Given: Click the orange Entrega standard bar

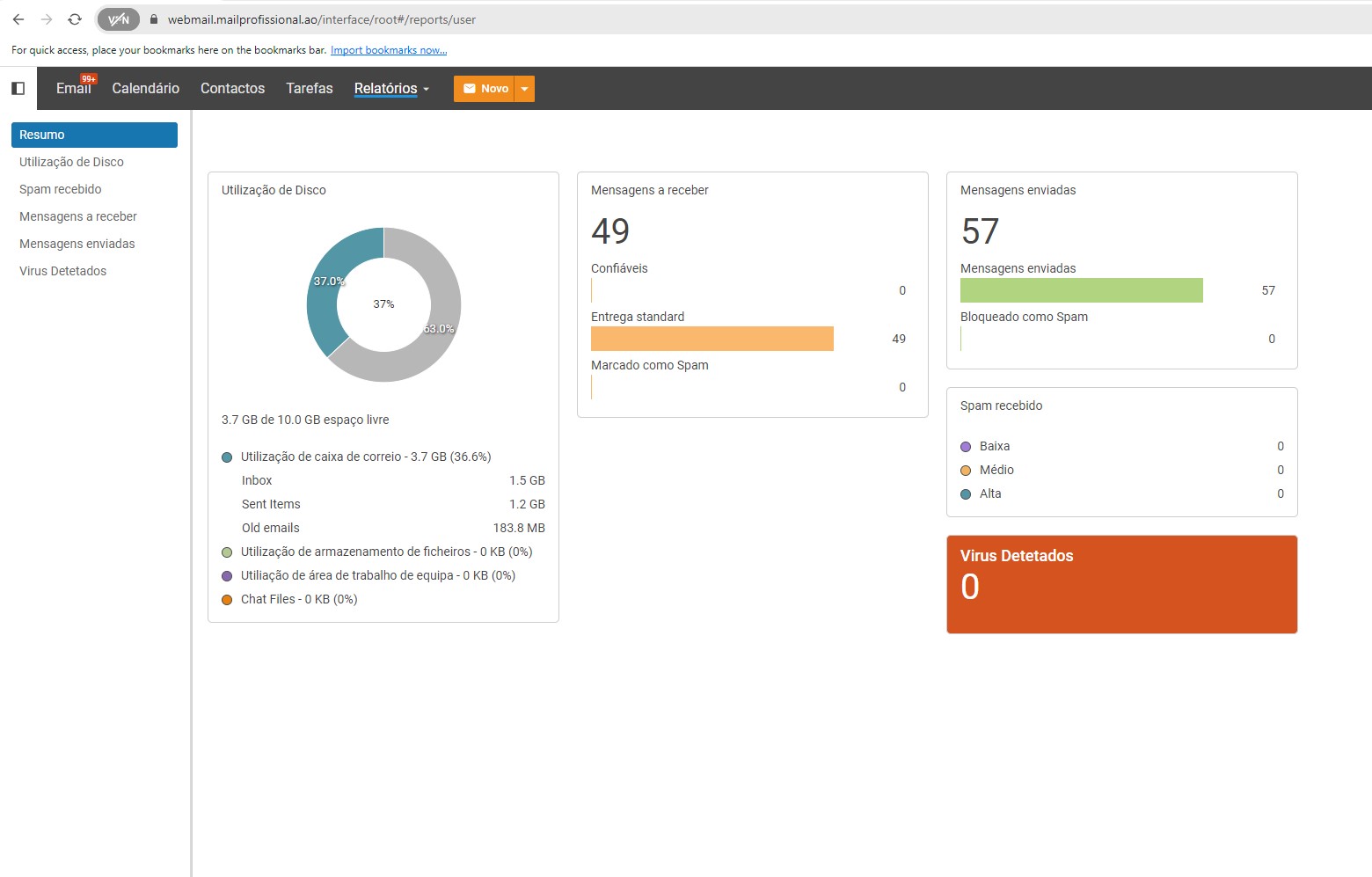Looking at the screenshot, I should pyautogui.click(x=712, y=339).
